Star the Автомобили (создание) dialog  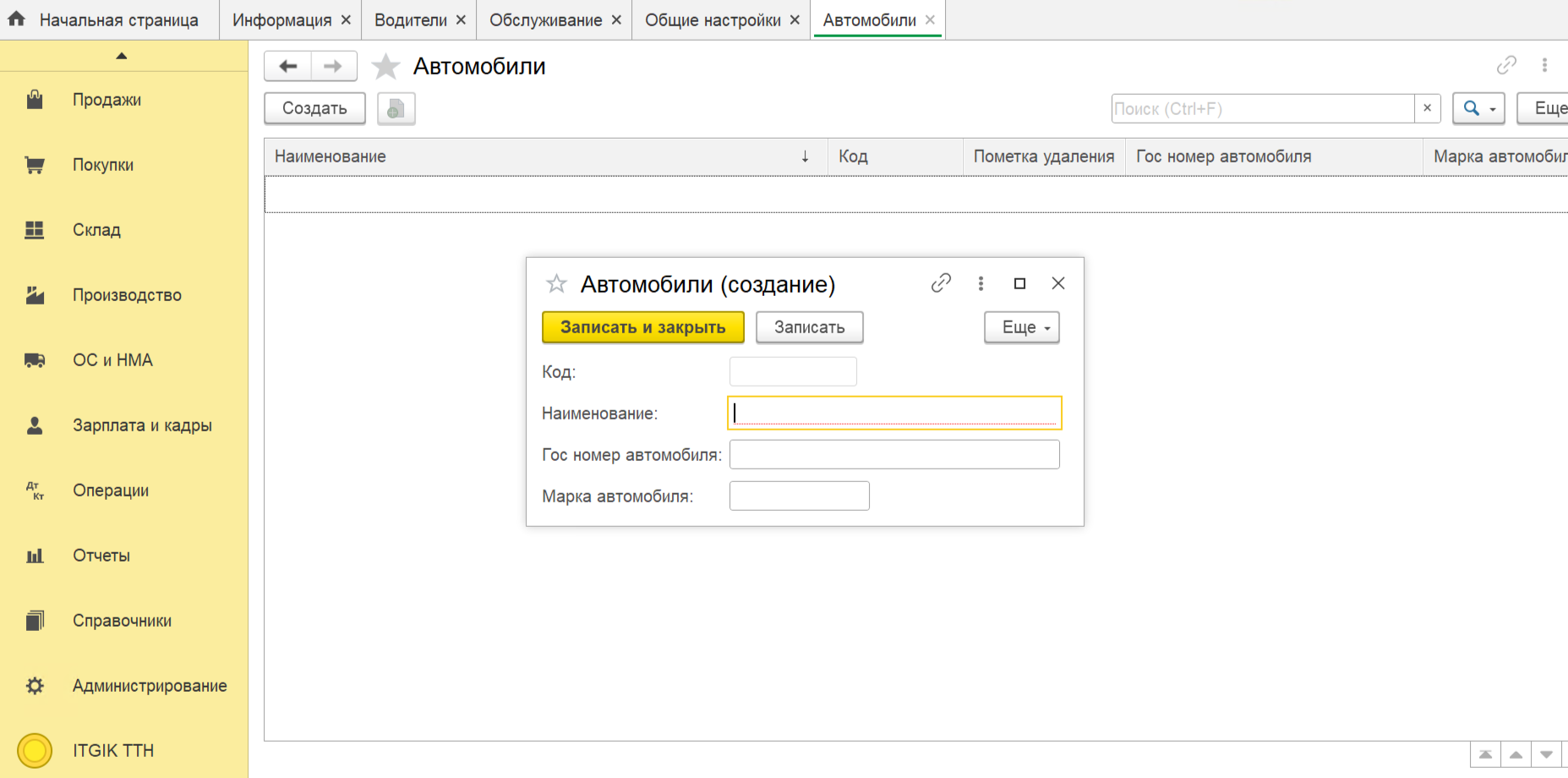click(556, 284)
